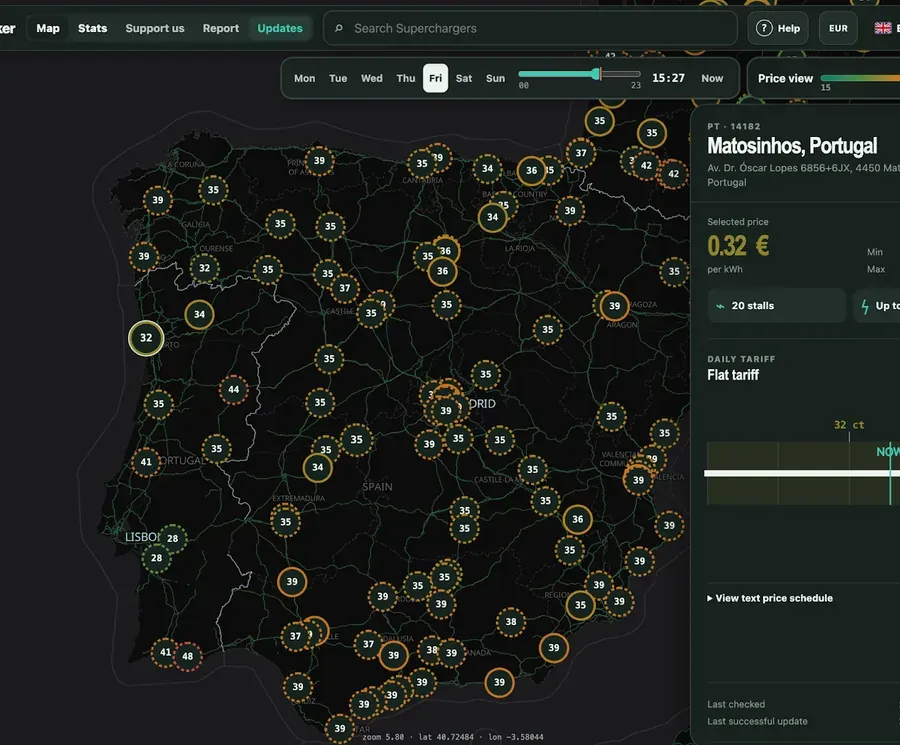
Task: Select the 34 marker in Basque Country
Action: [492, 217]
